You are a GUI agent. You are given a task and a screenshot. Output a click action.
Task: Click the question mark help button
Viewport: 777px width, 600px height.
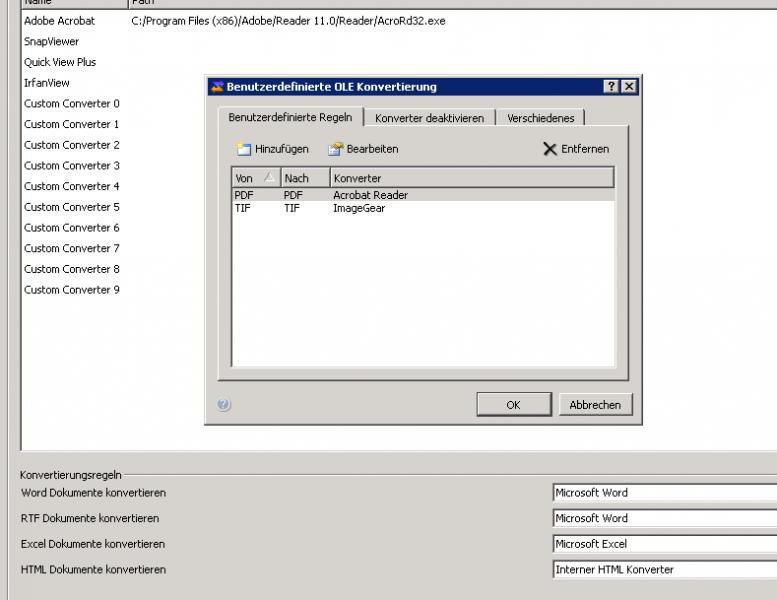[611, 87]
